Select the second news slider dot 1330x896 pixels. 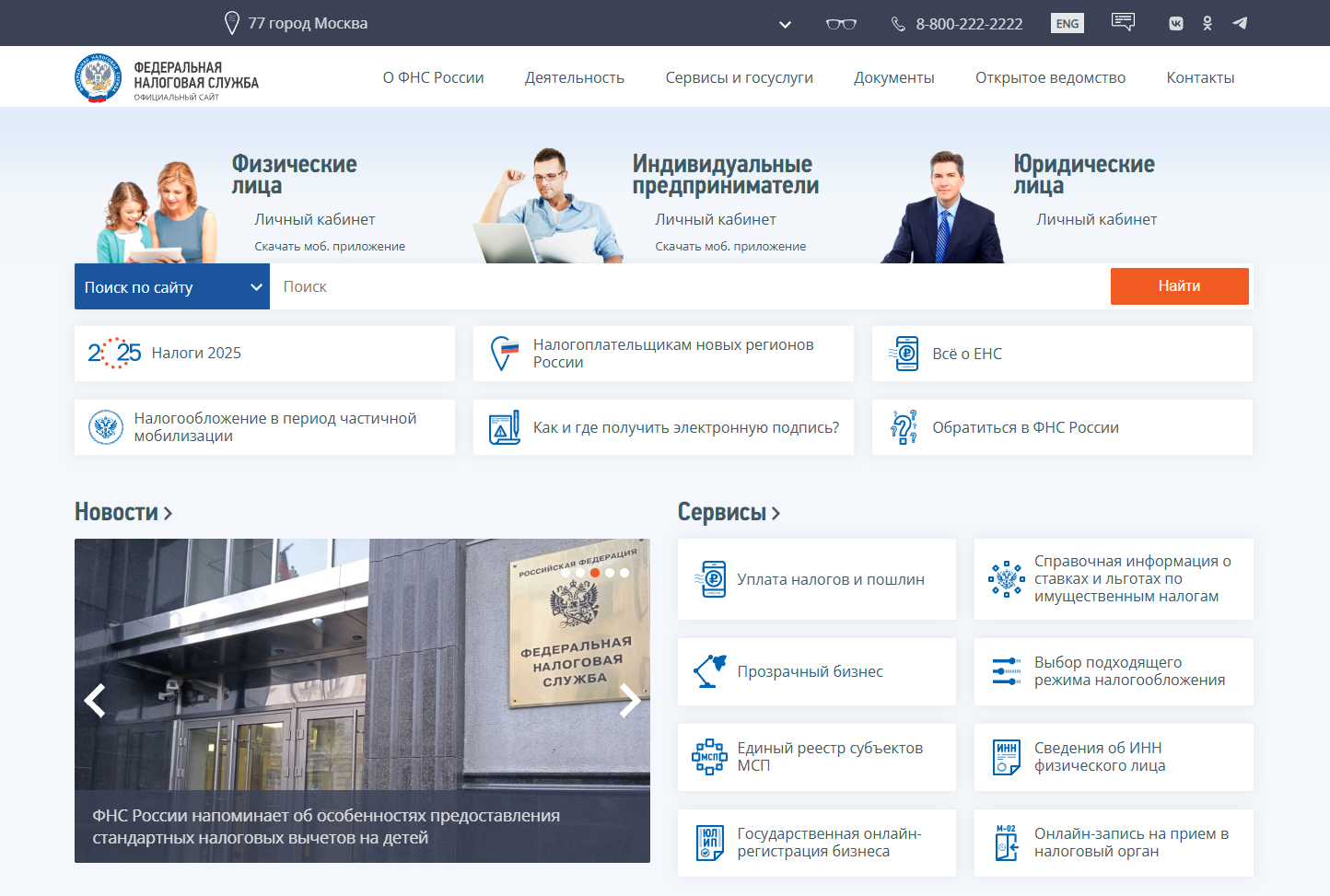click(580, 573)
